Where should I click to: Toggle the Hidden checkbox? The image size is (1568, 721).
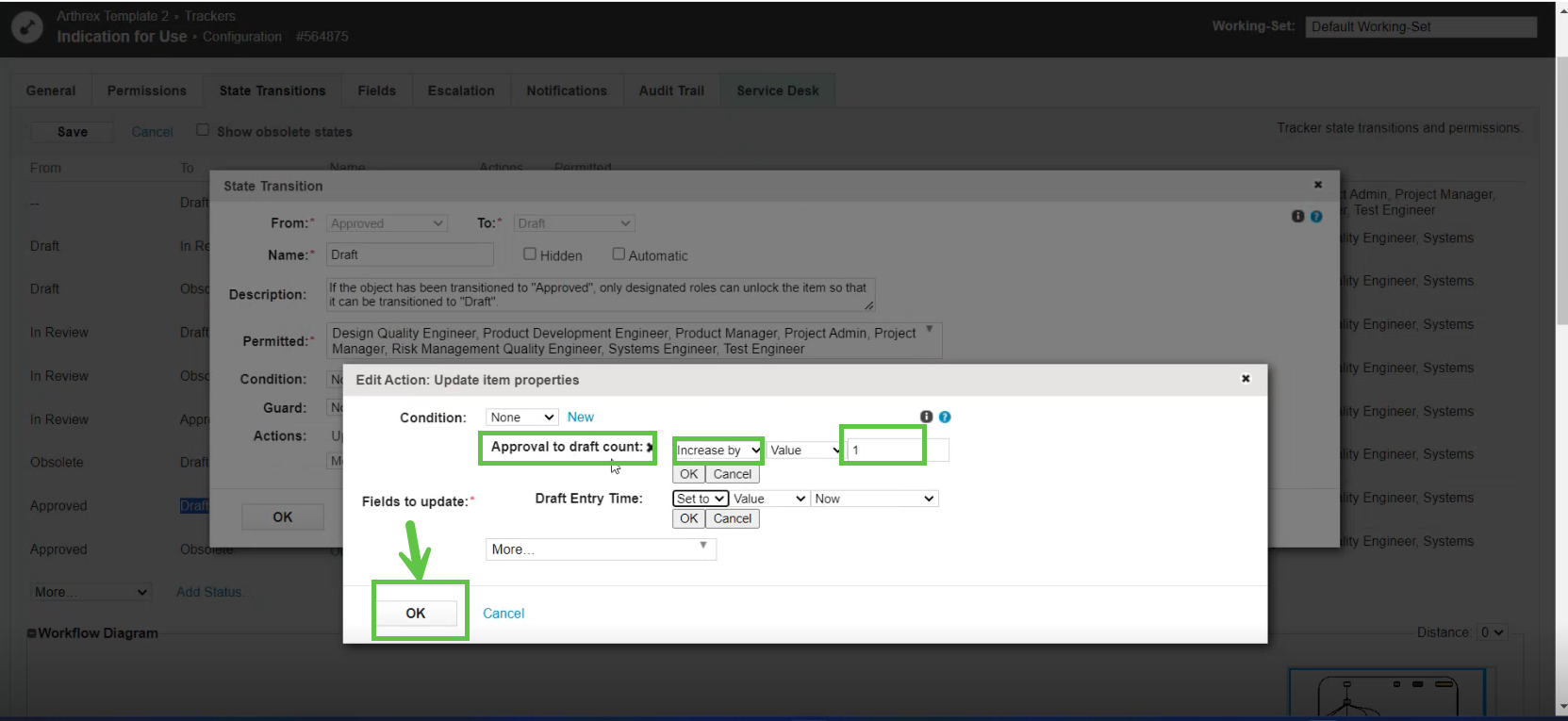pos(530,254)
